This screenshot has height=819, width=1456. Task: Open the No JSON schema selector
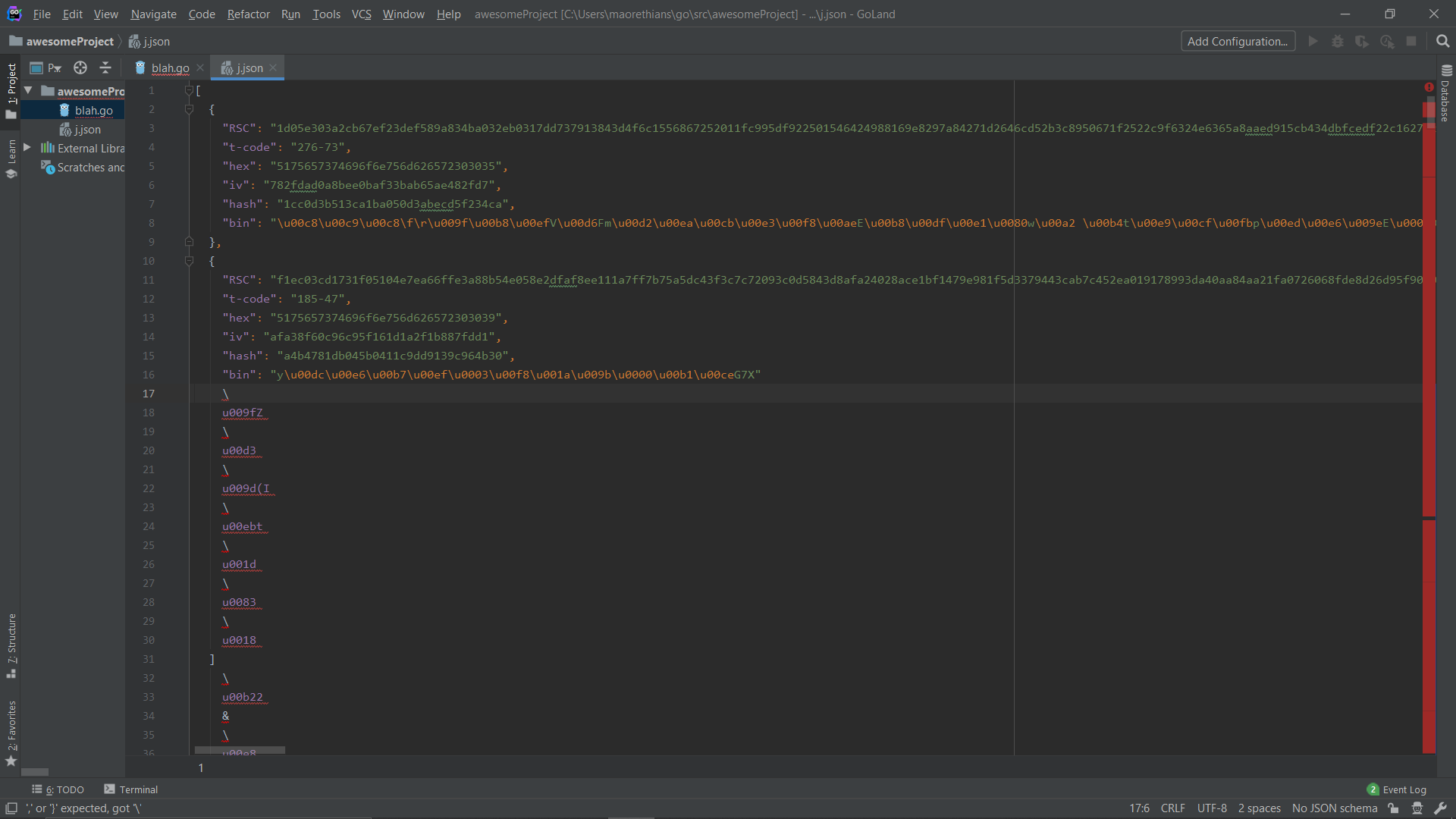1335,808
